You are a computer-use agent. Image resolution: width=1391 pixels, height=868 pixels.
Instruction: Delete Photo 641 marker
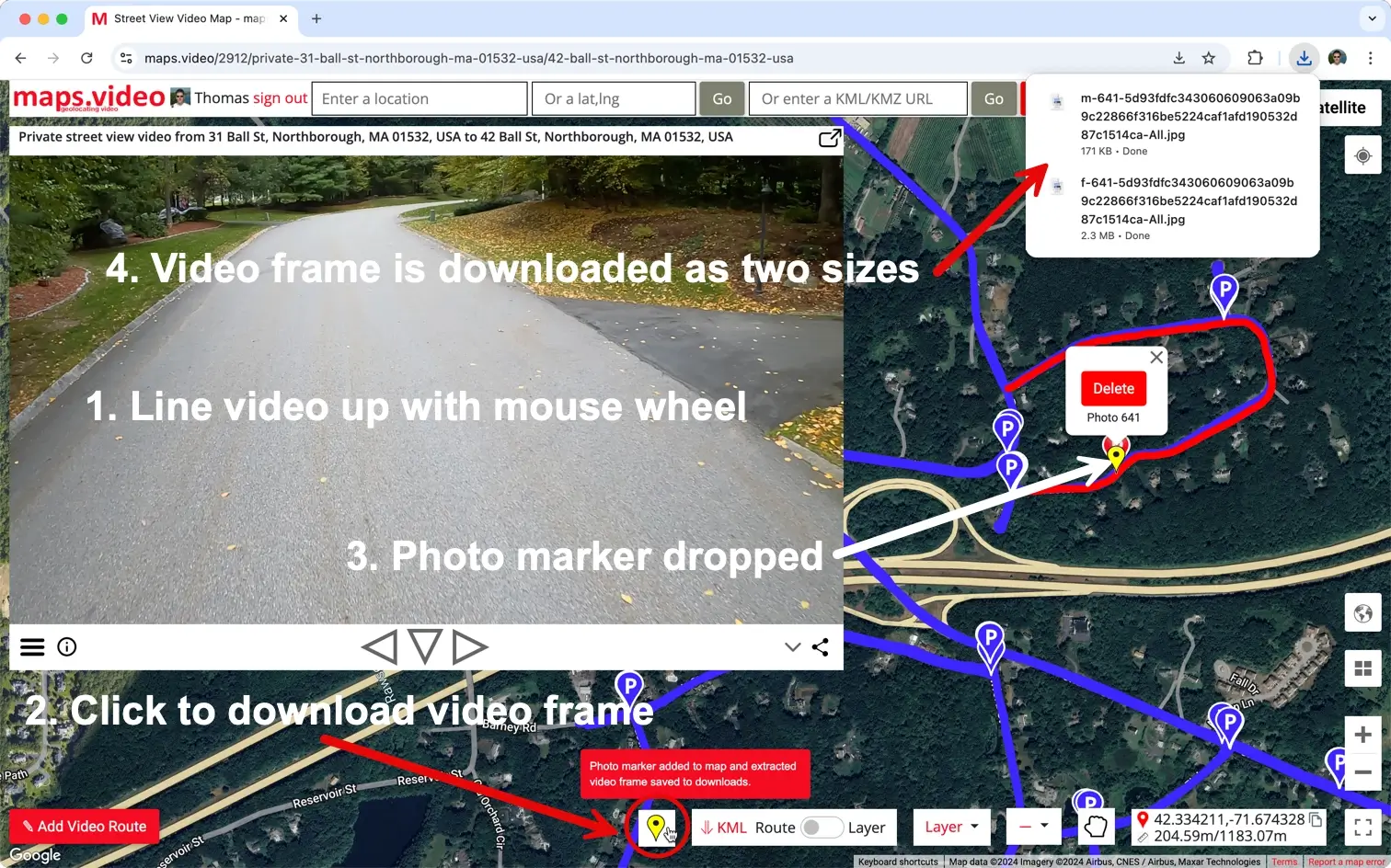1113,388
